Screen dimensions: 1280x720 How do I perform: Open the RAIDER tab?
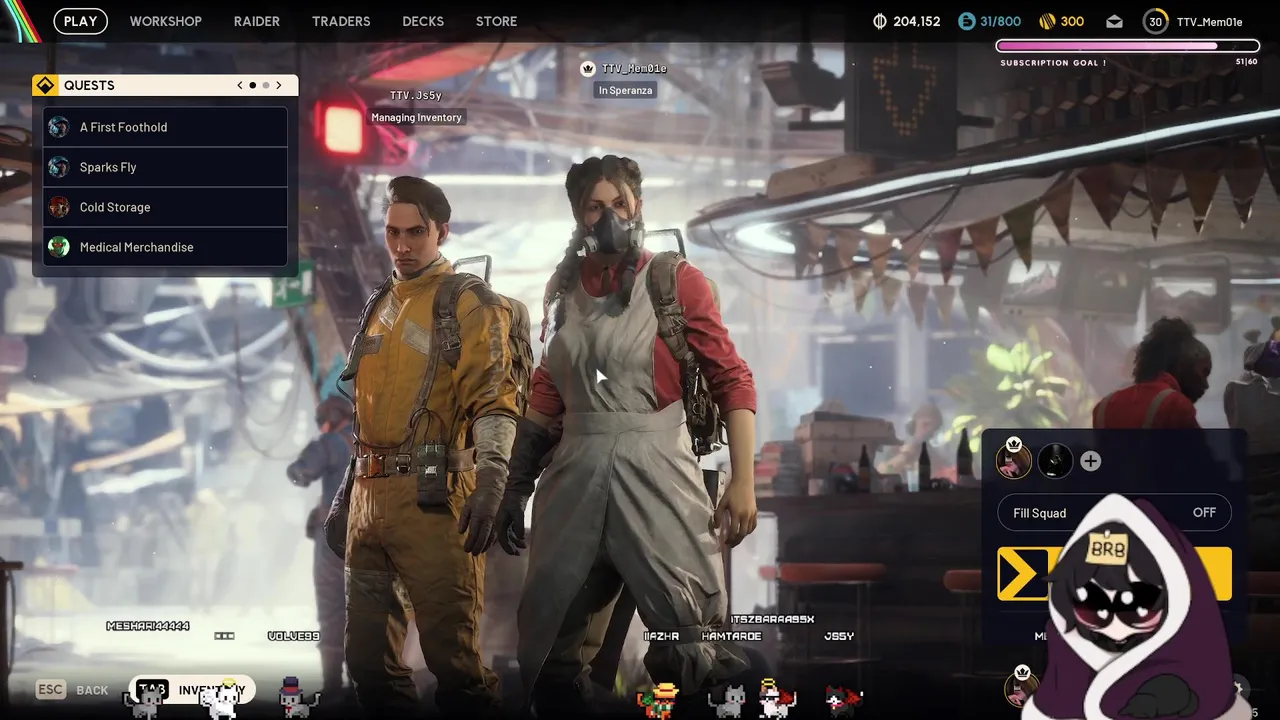tap(257, 21)
